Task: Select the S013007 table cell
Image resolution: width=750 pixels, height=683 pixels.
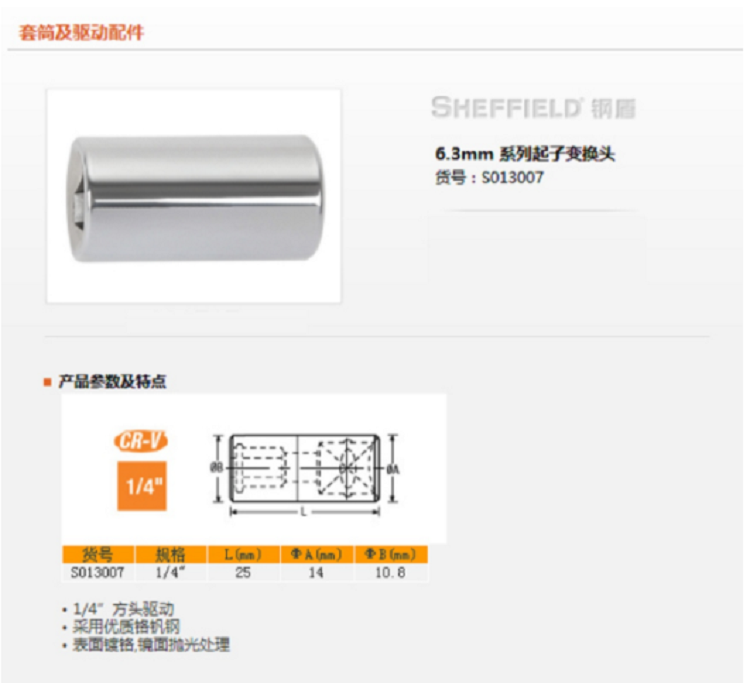Action: tap(98, 573)
